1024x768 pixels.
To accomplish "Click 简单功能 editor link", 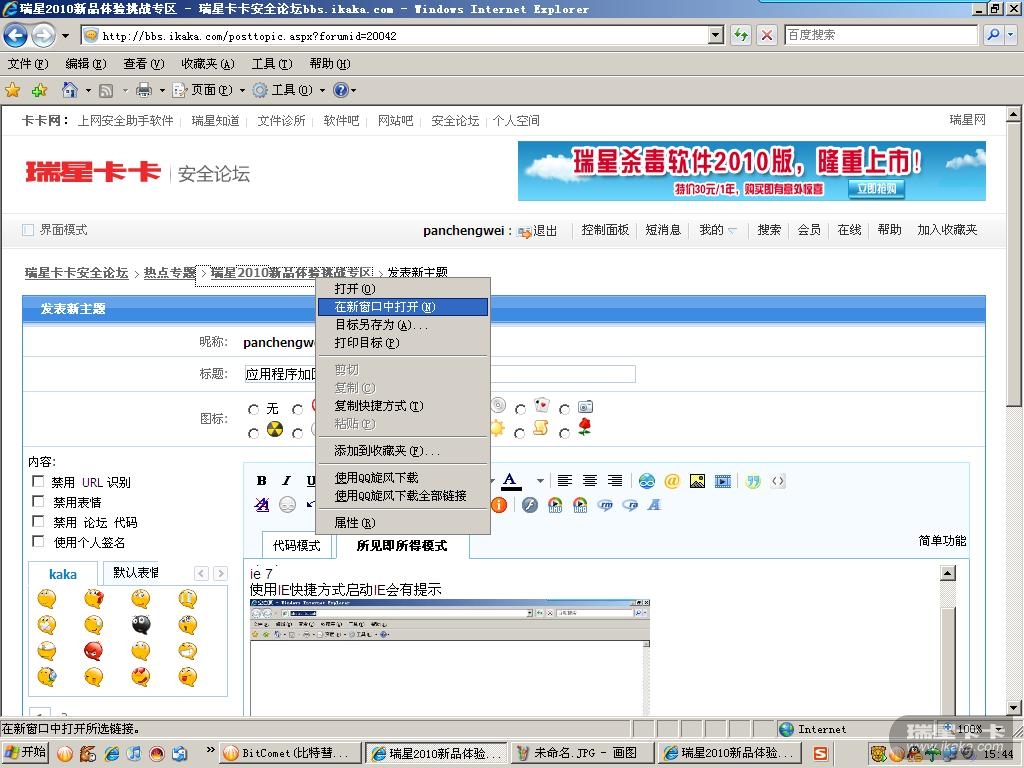I will [942, 540].
